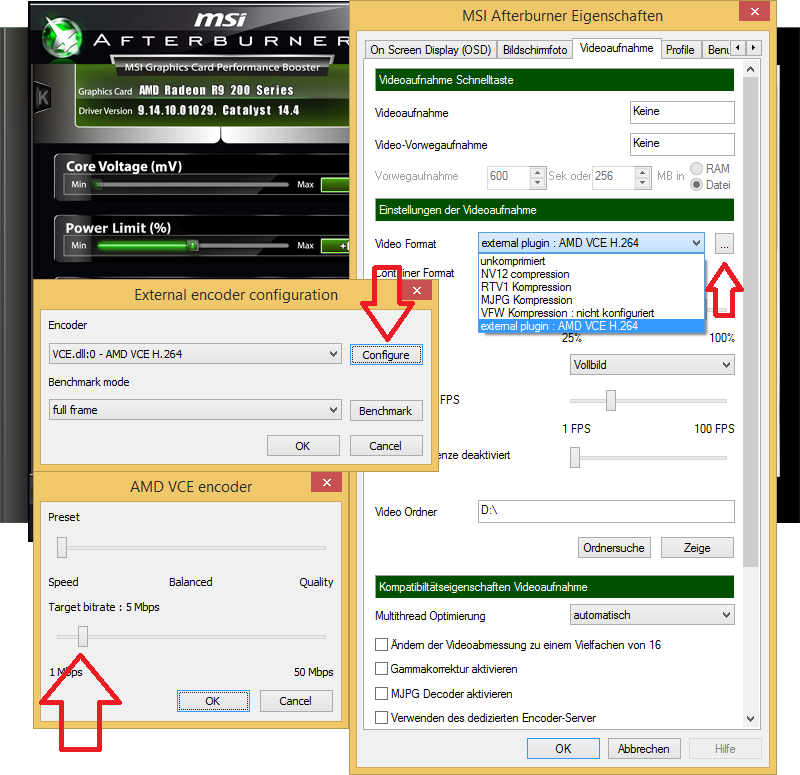Screen dimensions: 800x775
Task: Decrease the 256 MB spinner value
Action: (643, 183)
